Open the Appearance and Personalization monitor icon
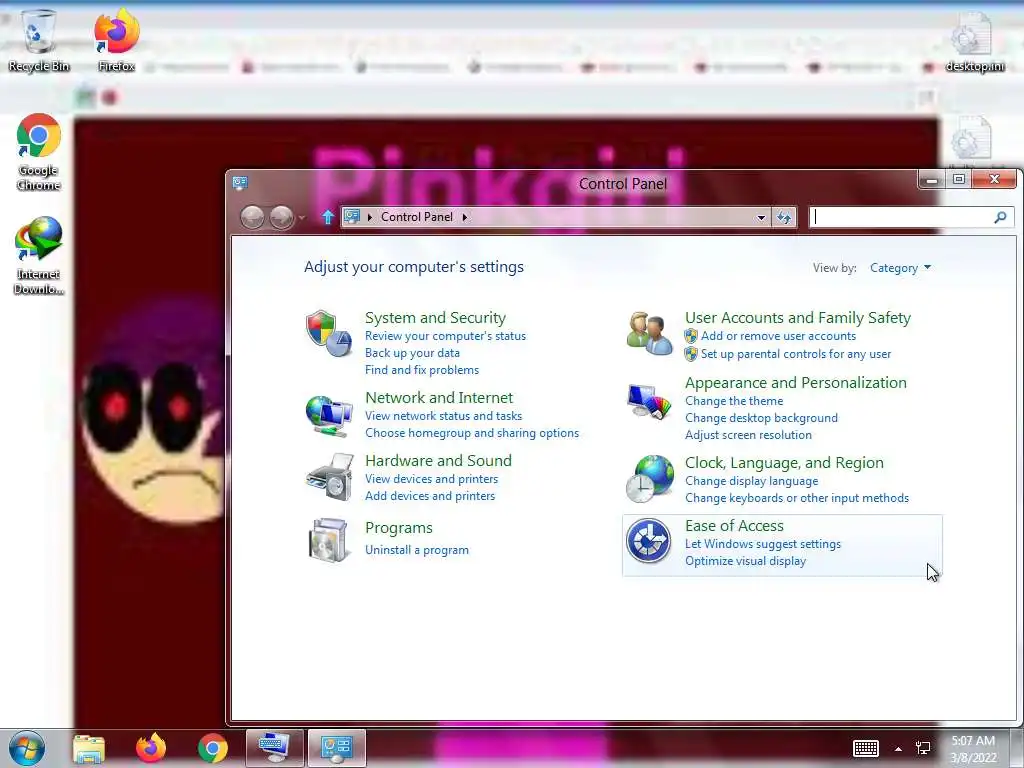This screenshot has height=768, width=1024. coord(649,402)
